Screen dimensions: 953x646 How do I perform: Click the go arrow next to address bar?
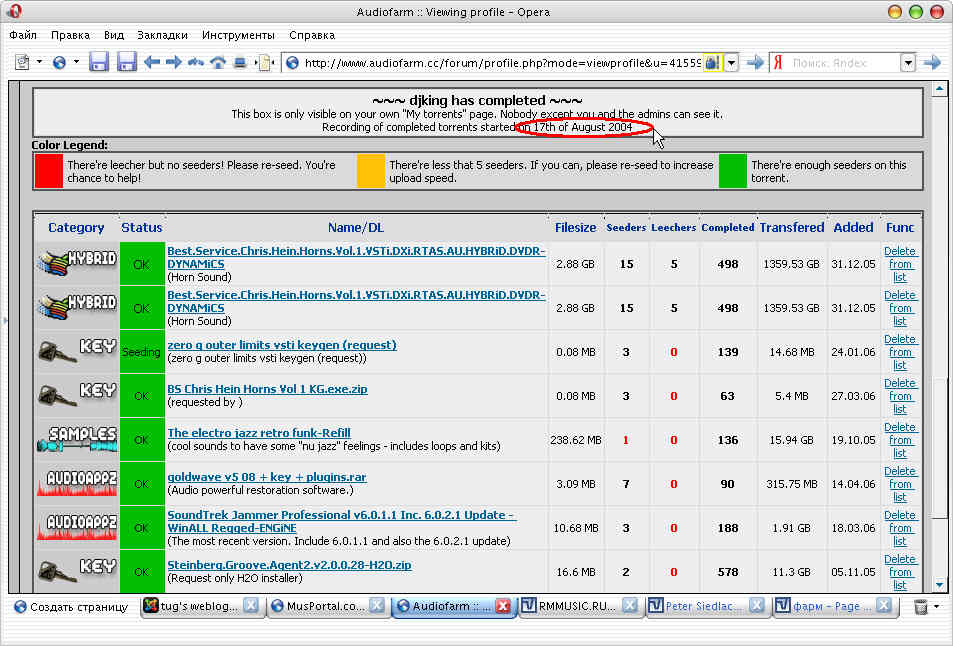pos(755,63)
